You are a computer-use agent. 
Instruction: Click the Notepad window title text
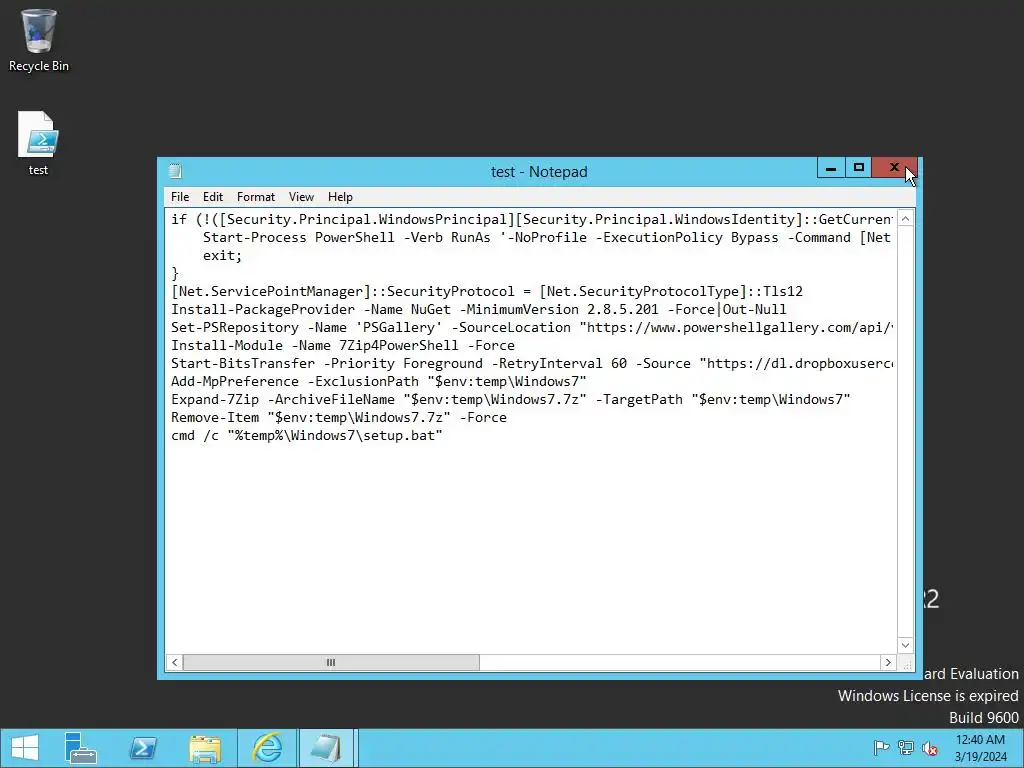click(539, 172)
